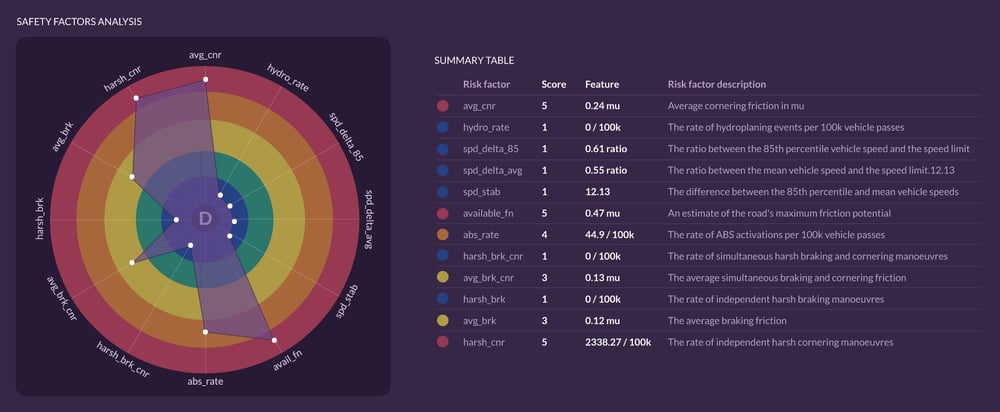Viewport: 1000px width, 412px height.
Task: Click the yellow dot beside avg_brk_cnr row
Action: click(x=443, y=277)
